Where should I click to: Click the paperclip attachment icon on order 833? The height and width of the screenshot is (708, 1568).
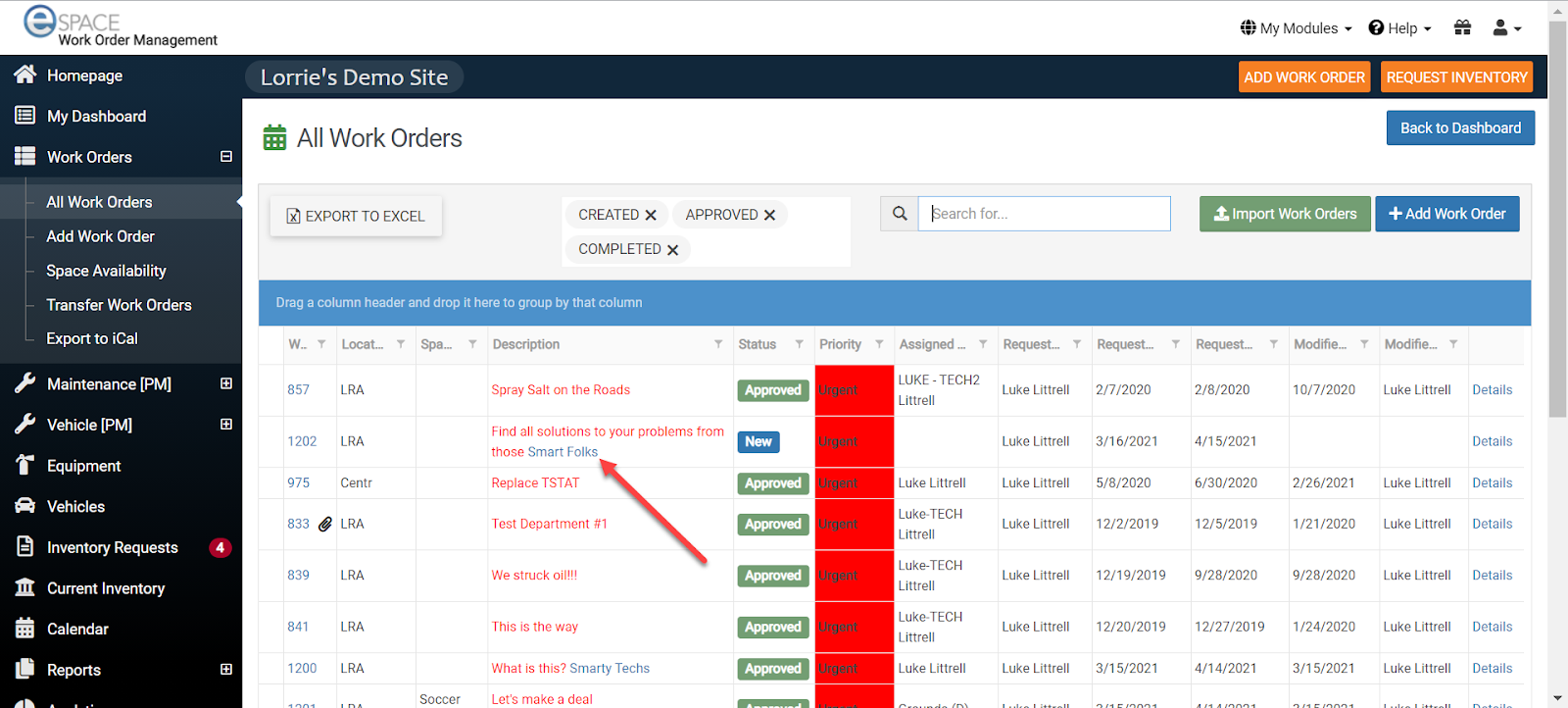tap(325, 525)
